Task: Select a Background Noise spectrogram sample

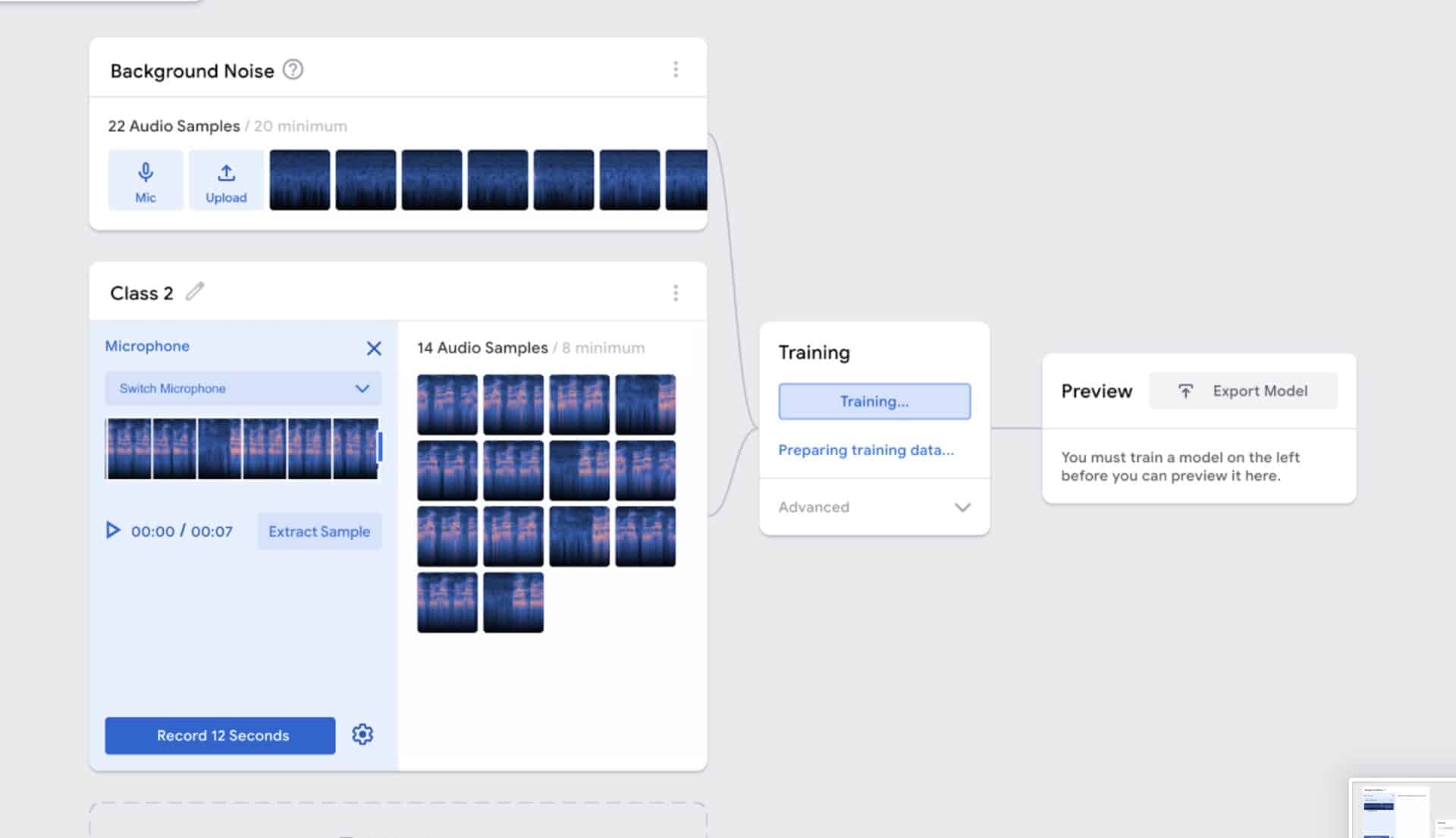Action: pos(300,179)
